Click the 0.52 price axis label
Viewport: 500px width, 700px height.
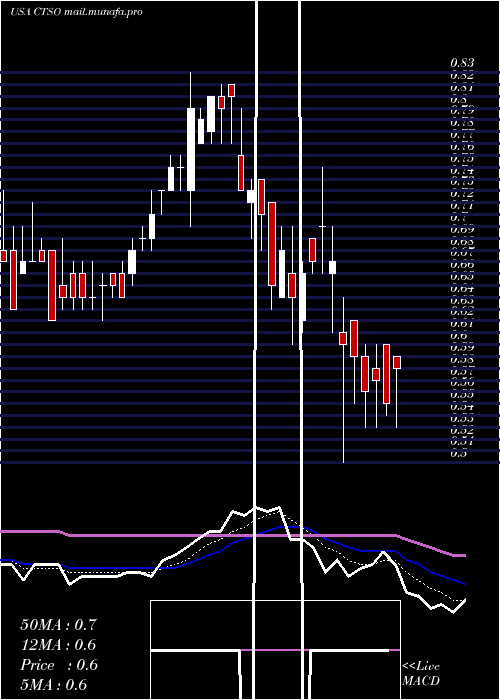point(462,431)
